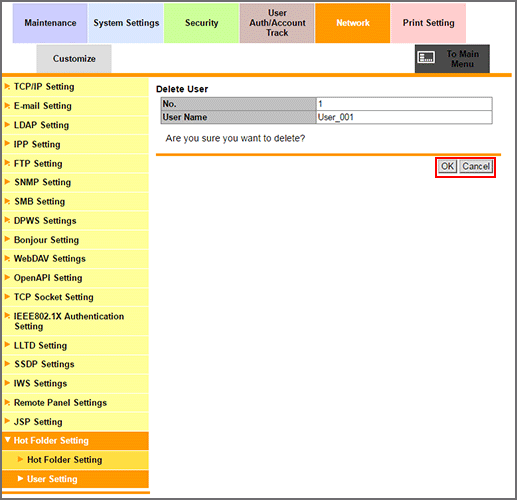Switch to the Security tab
The width and height of the screenshot is (517, 500).
pyautogui.click(x=201, y=23)
